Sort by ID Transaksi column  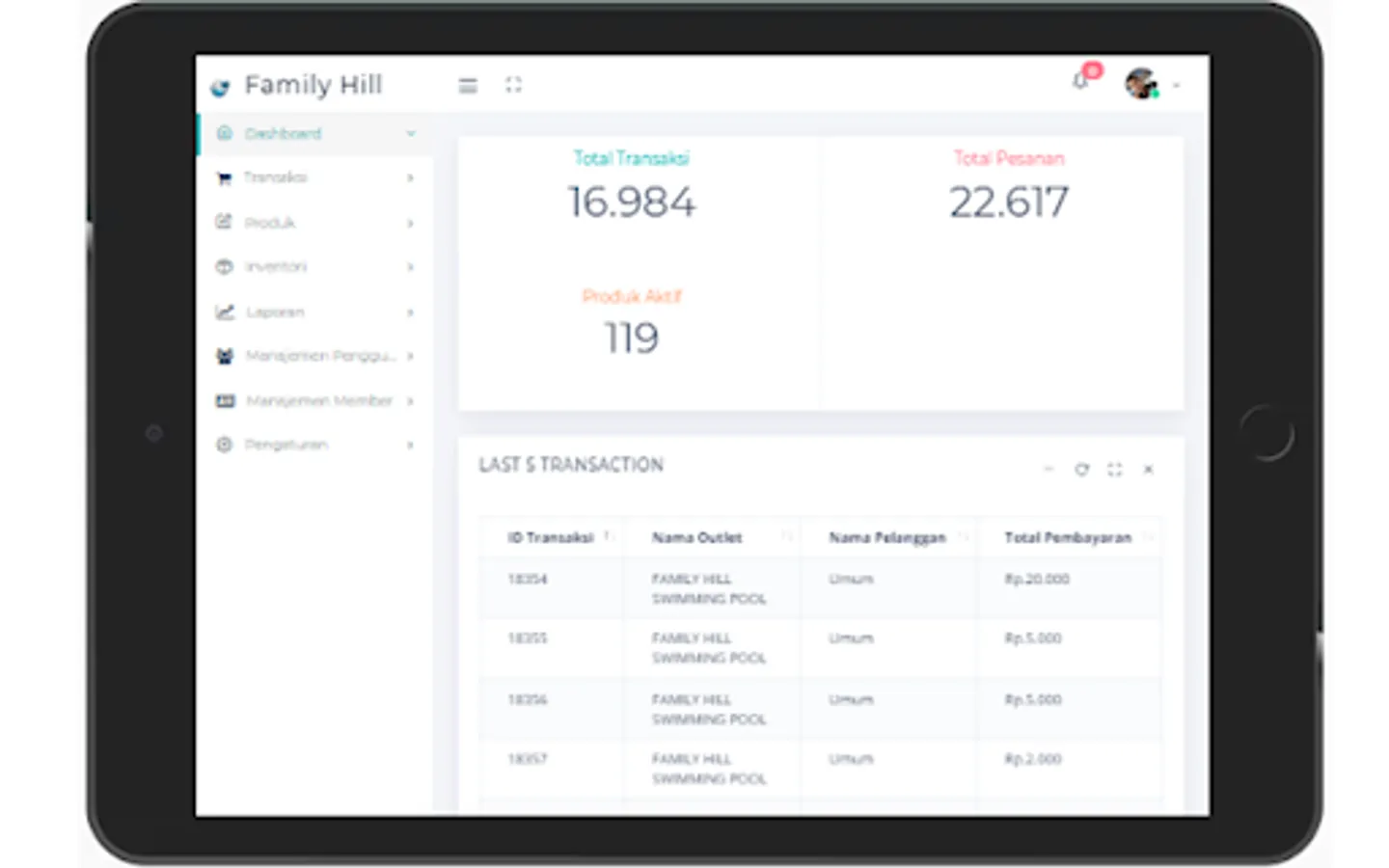(551, 537)
